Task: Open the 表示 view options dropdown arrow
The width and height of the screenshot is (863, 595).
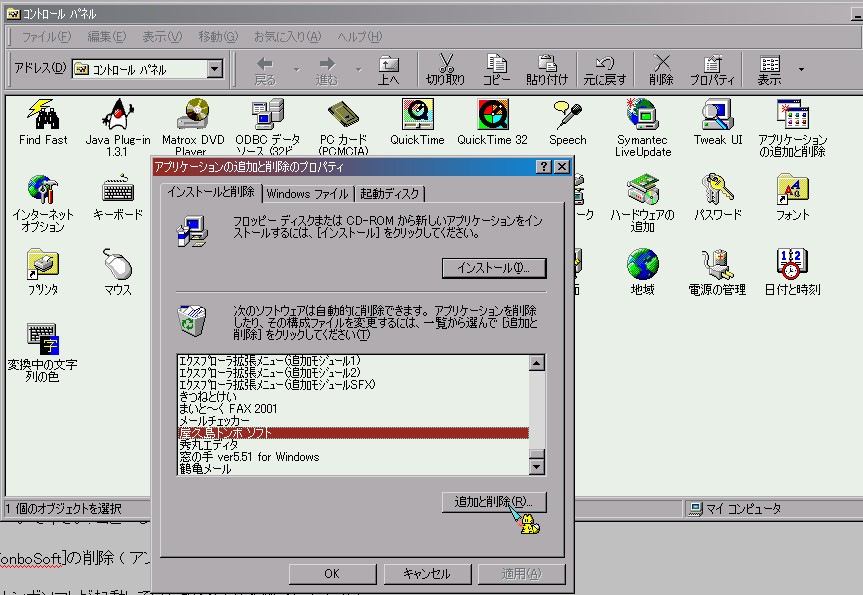Action: click(x=801, y=69)
